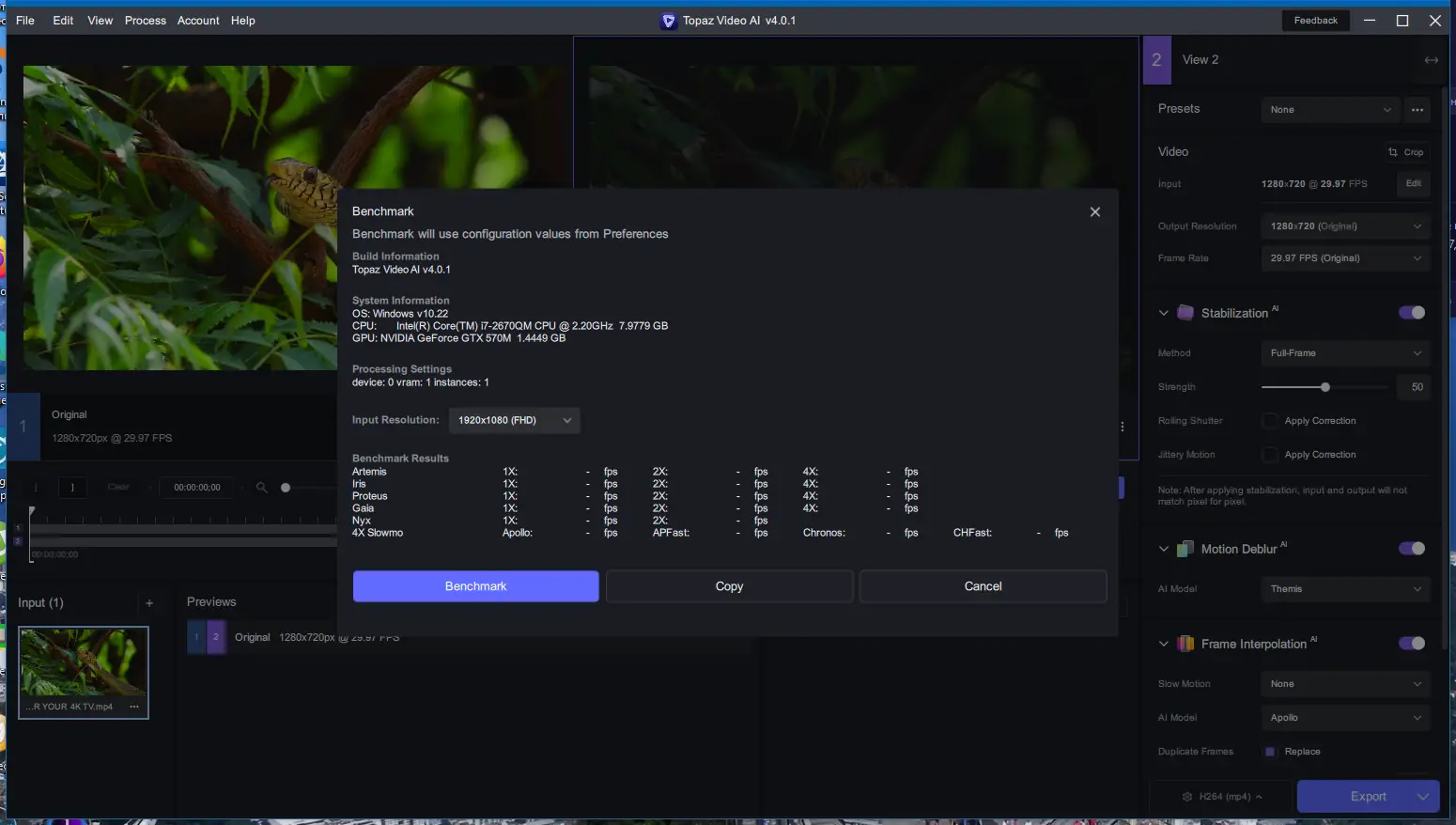The height and width of the screenshot is (825, 1456).
Task: Open the Presets three-dot options menu
Action: (1417, 110)
